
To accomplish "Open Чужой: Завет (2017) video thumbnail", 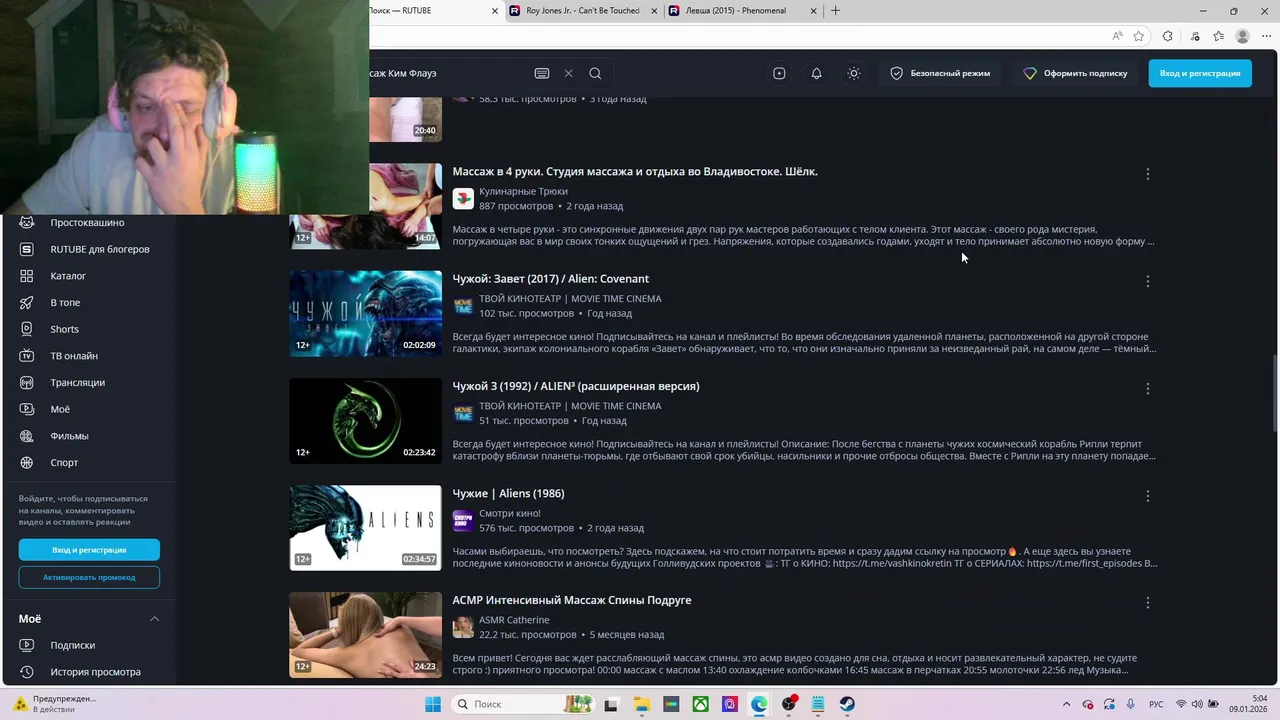I will click(x=365, y=313).
